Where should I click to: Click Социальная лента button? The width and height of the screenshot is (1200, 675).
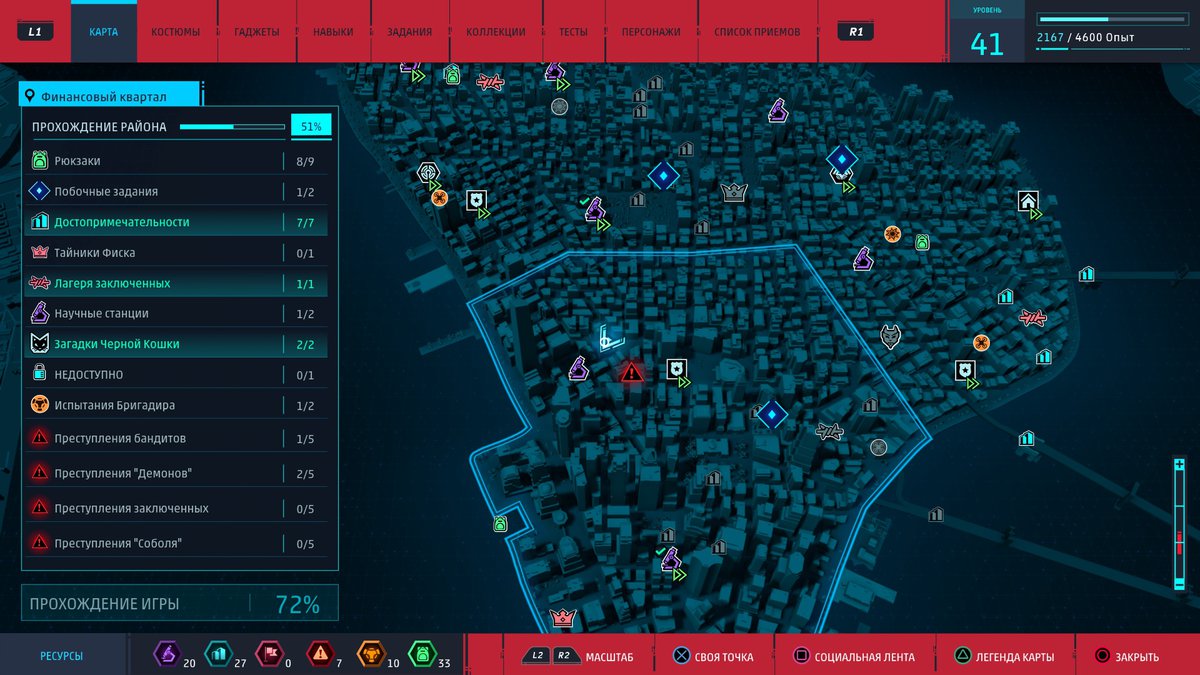[856, 657]
